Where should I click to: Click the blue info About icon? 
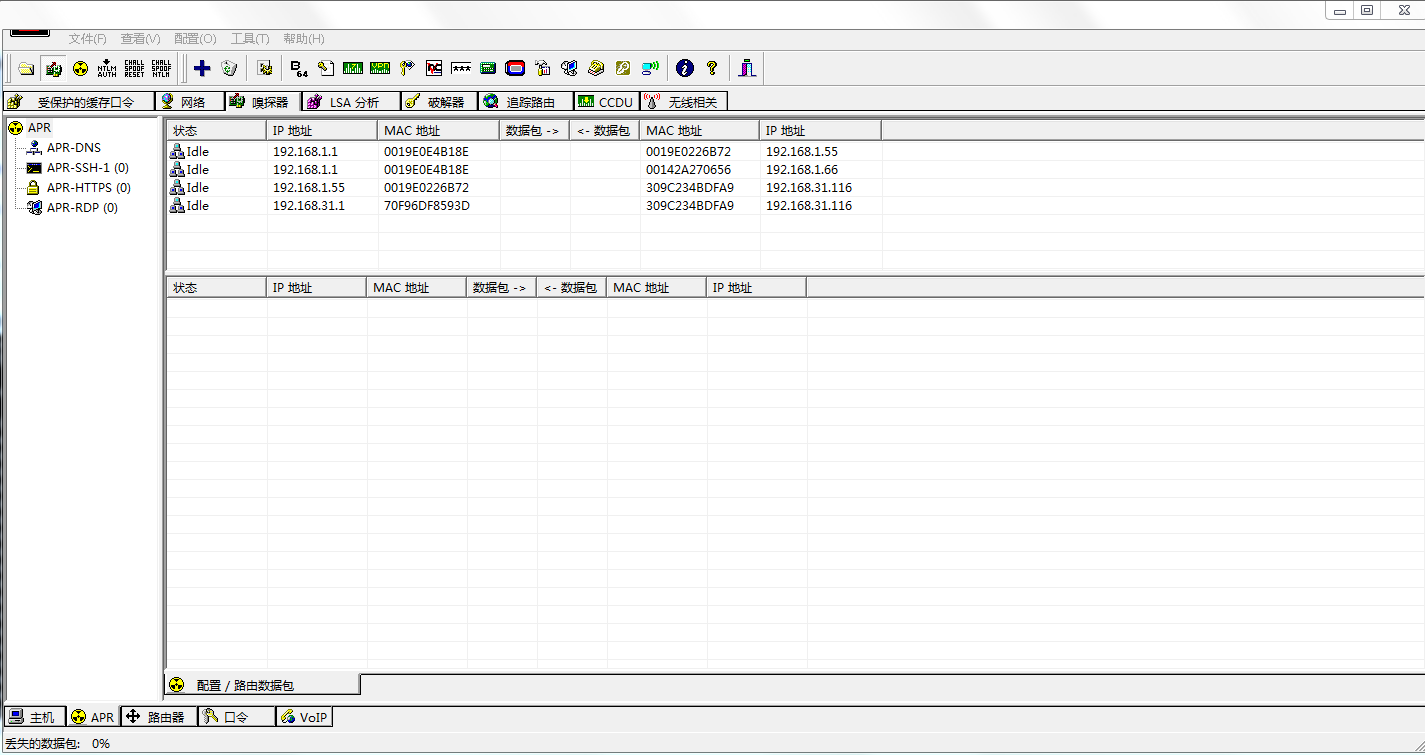pos(685,68)
